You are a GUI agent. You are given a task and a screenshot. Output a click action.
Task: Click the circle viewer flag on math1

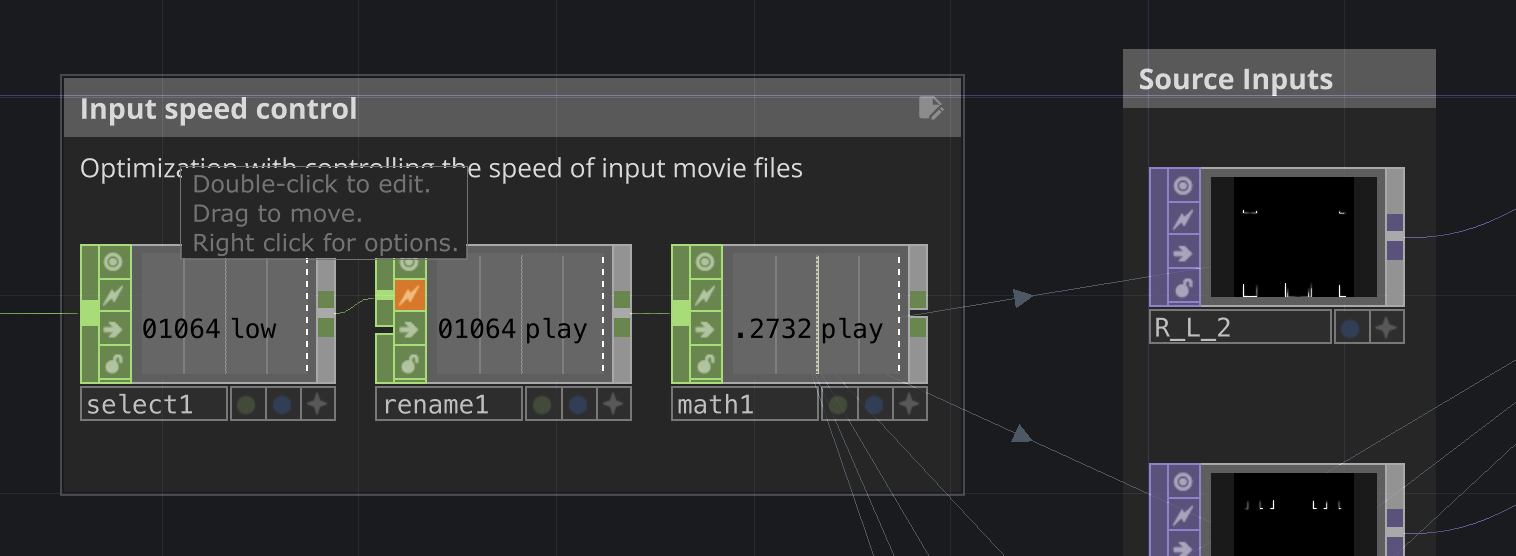pos(706,262)
